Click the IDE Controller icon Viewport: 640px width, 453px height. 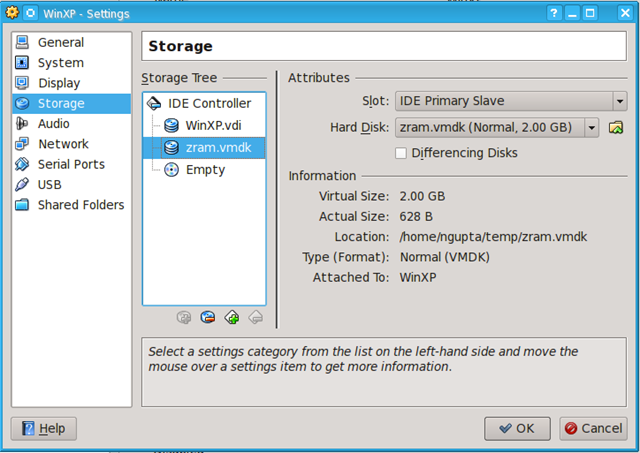(154, 104)
